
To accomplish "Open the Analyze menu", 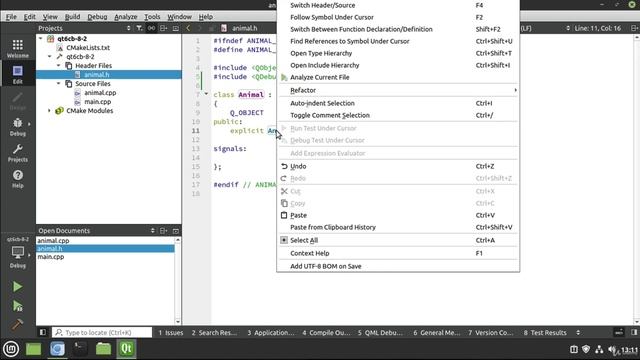I will 126,17.
